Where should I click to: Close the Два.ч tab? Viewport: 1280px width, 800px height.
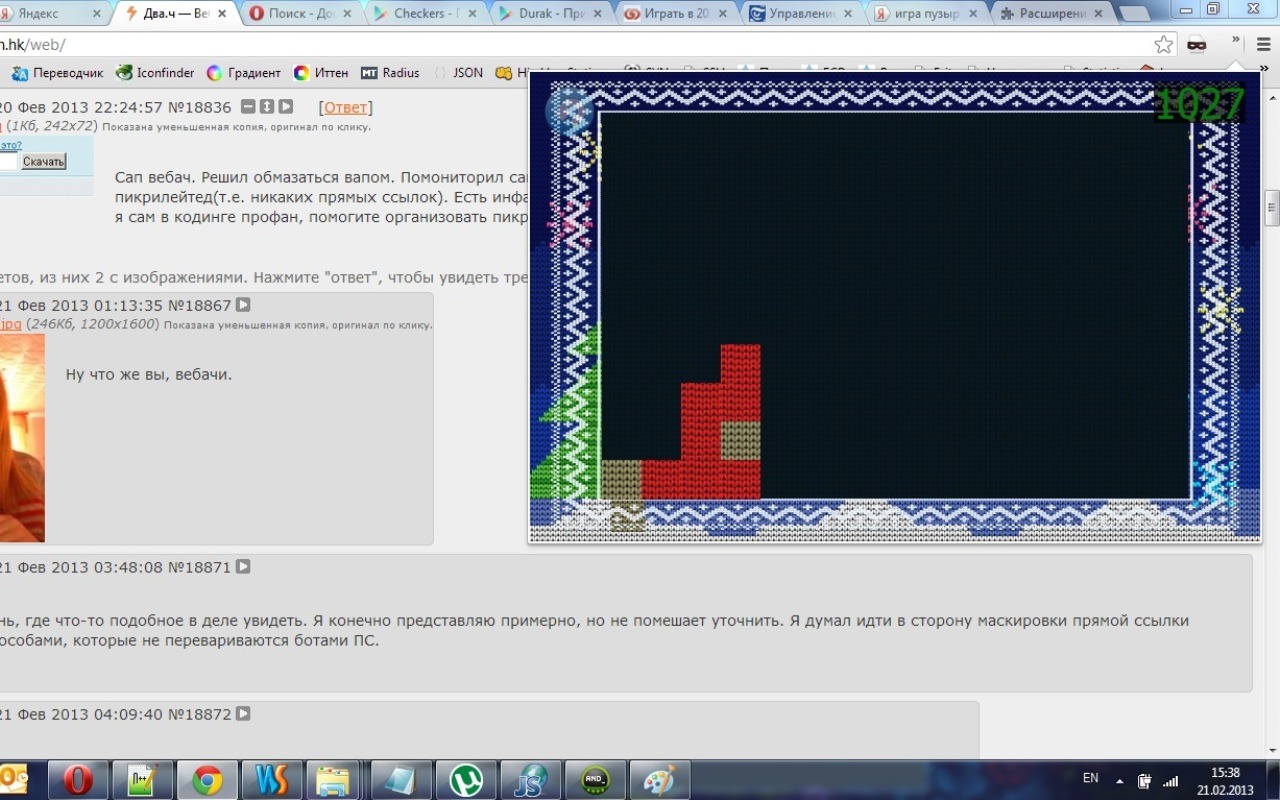[x=222, y=14]
